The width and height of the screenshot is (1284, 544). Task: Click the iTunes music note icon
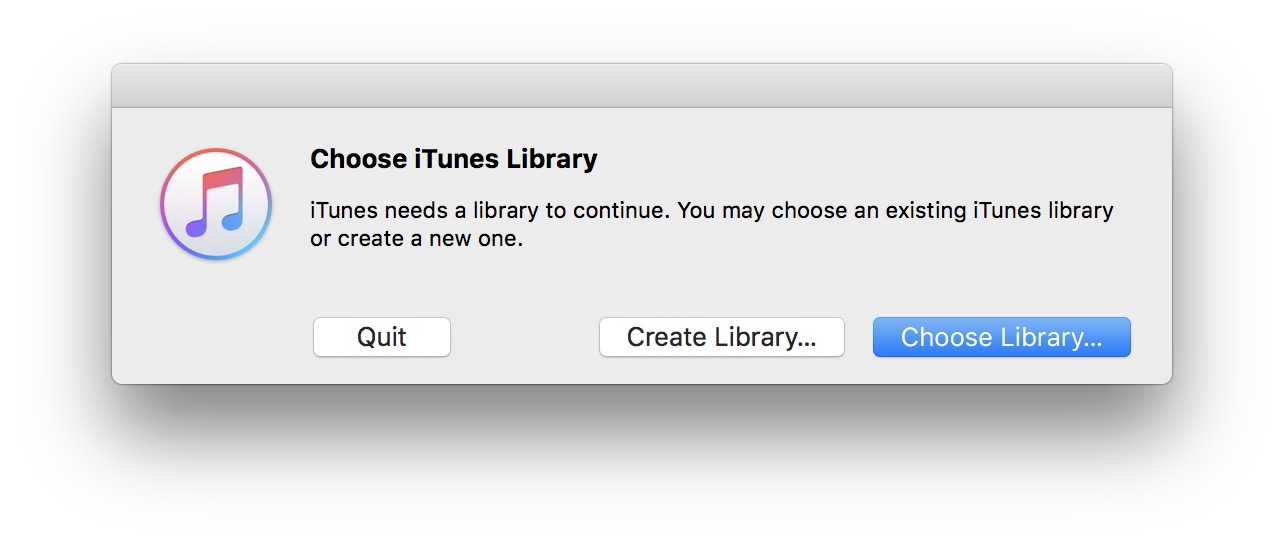pos(215,202)
